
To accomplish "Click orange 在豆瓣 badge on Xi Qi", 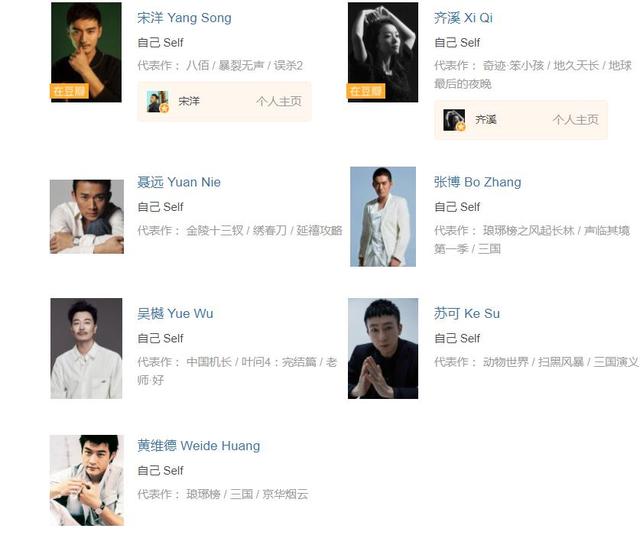I will pyautogui.click(x=366, y=91).
